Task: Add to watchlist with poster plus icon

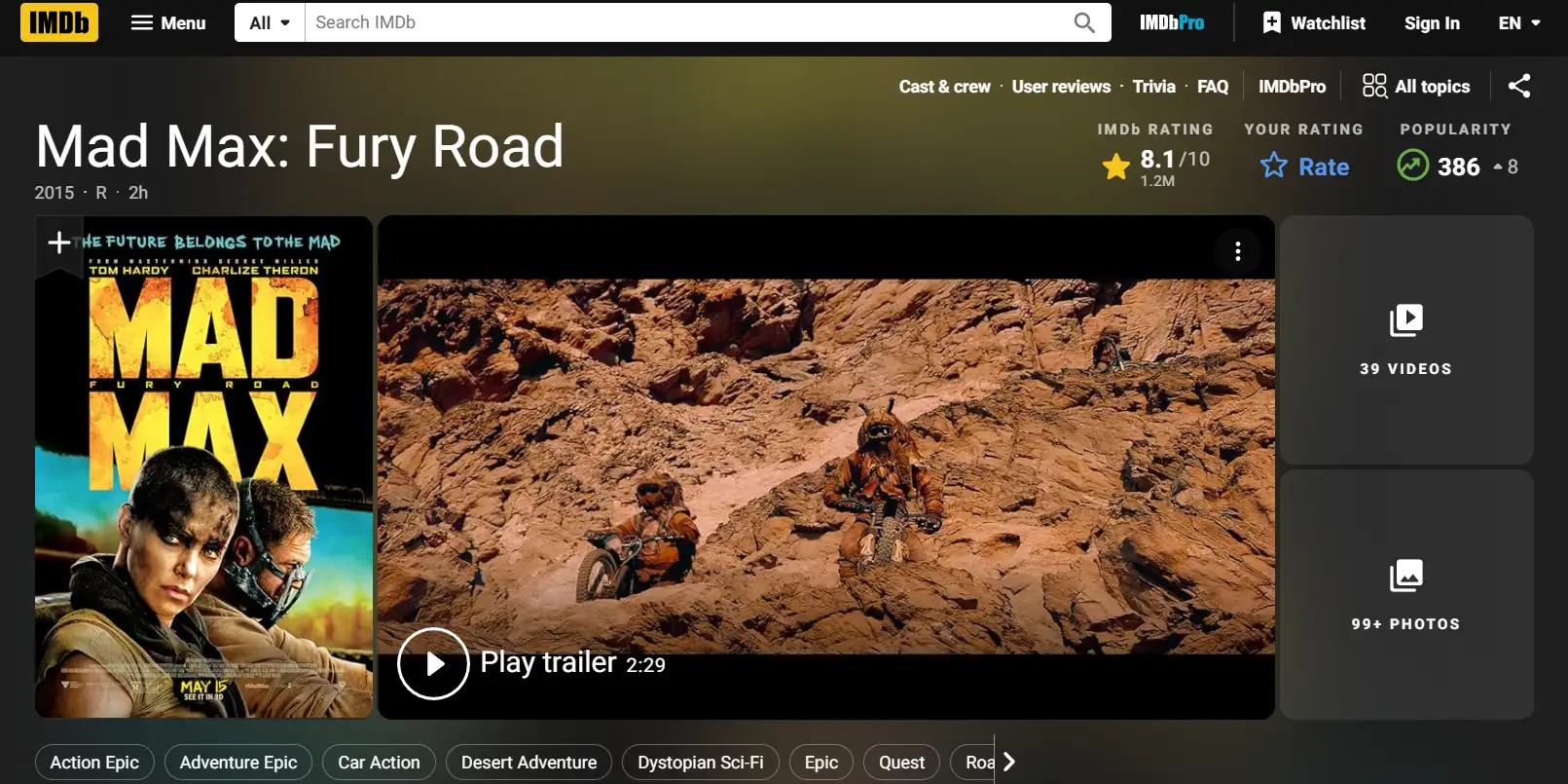Action: click(59, 243)
